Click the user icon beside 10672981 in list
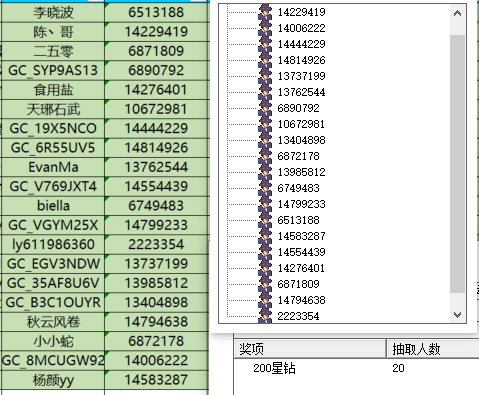This screenshot has height=395, width=479. (265, 124)
